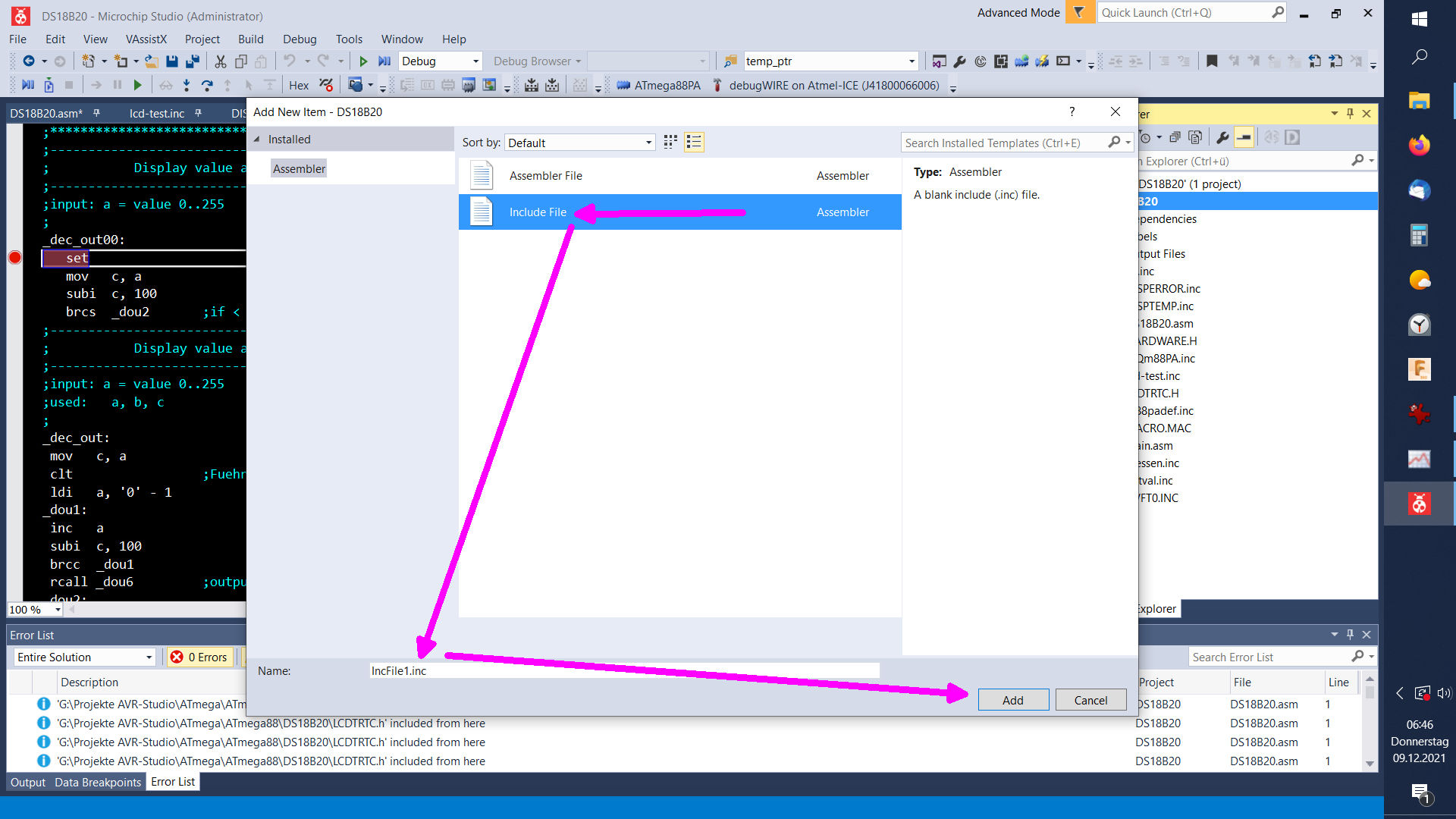The image size is (1456, 819).
Task: Select SPERROR.inc in Solution Explorer
Action: tap(1169, 289)
